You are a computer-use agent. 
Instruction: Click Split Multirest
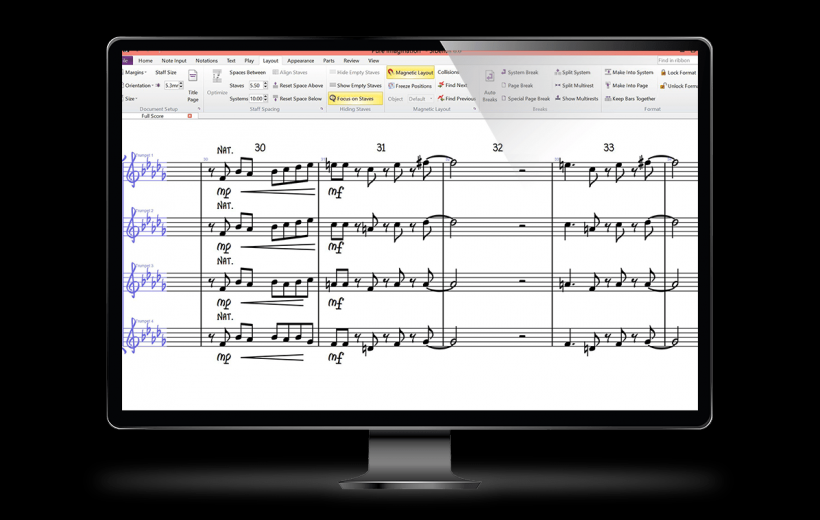pos(574,85)
